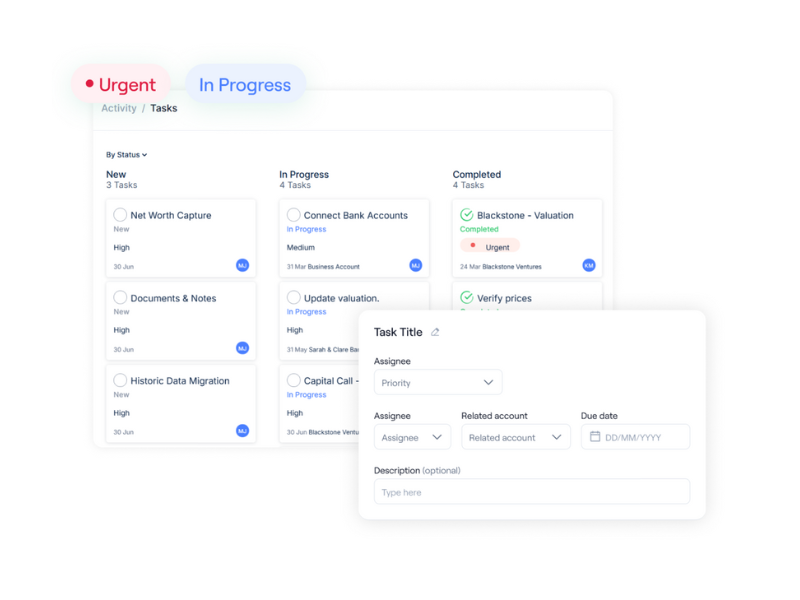
Task: Go to Activity in the breadcrumb
Action: tap(118, 108)
